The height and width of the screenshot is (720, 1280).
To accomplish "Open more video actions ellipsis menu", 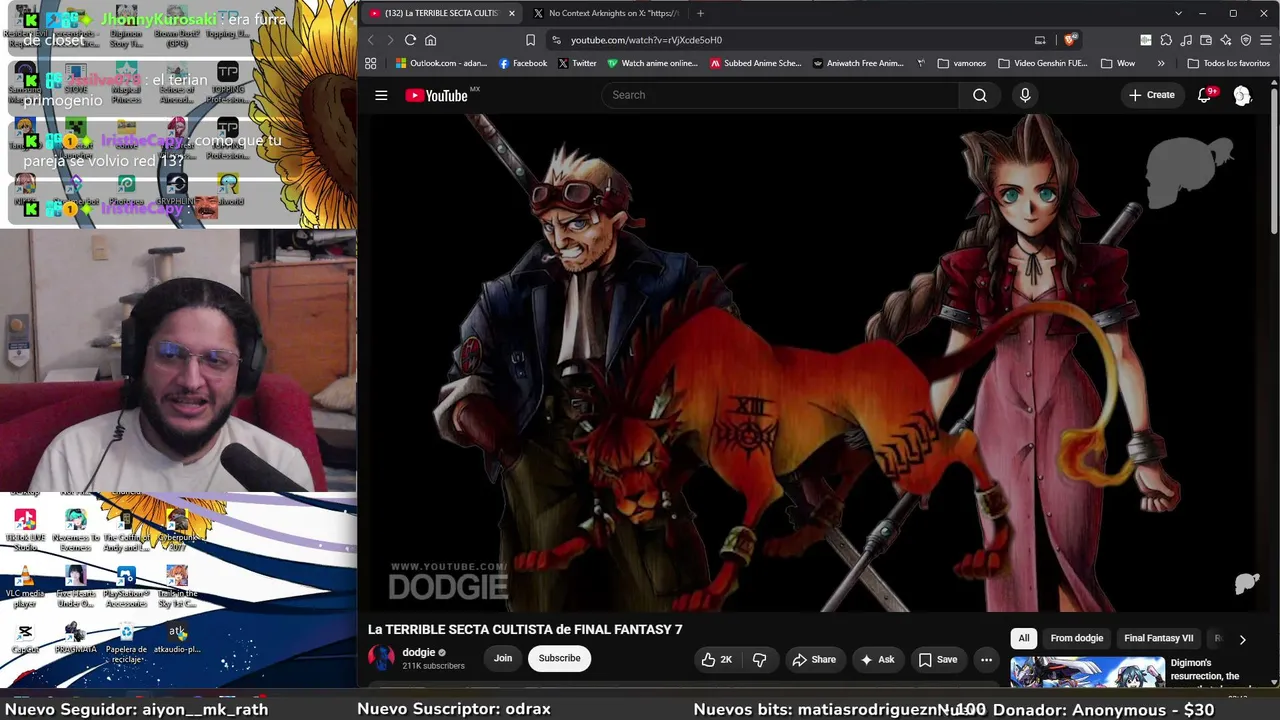I will (x=986, y=659).
